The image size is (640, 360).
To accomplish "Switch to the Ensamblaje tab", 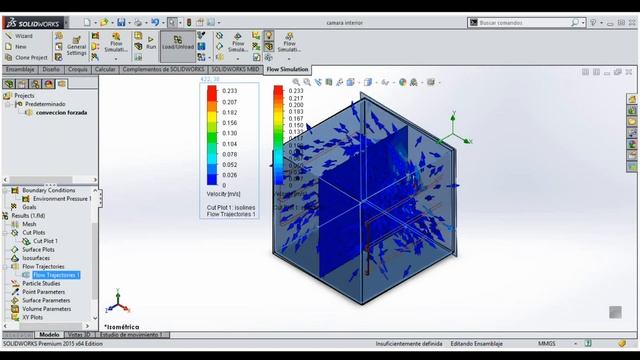I will [20, 69].
